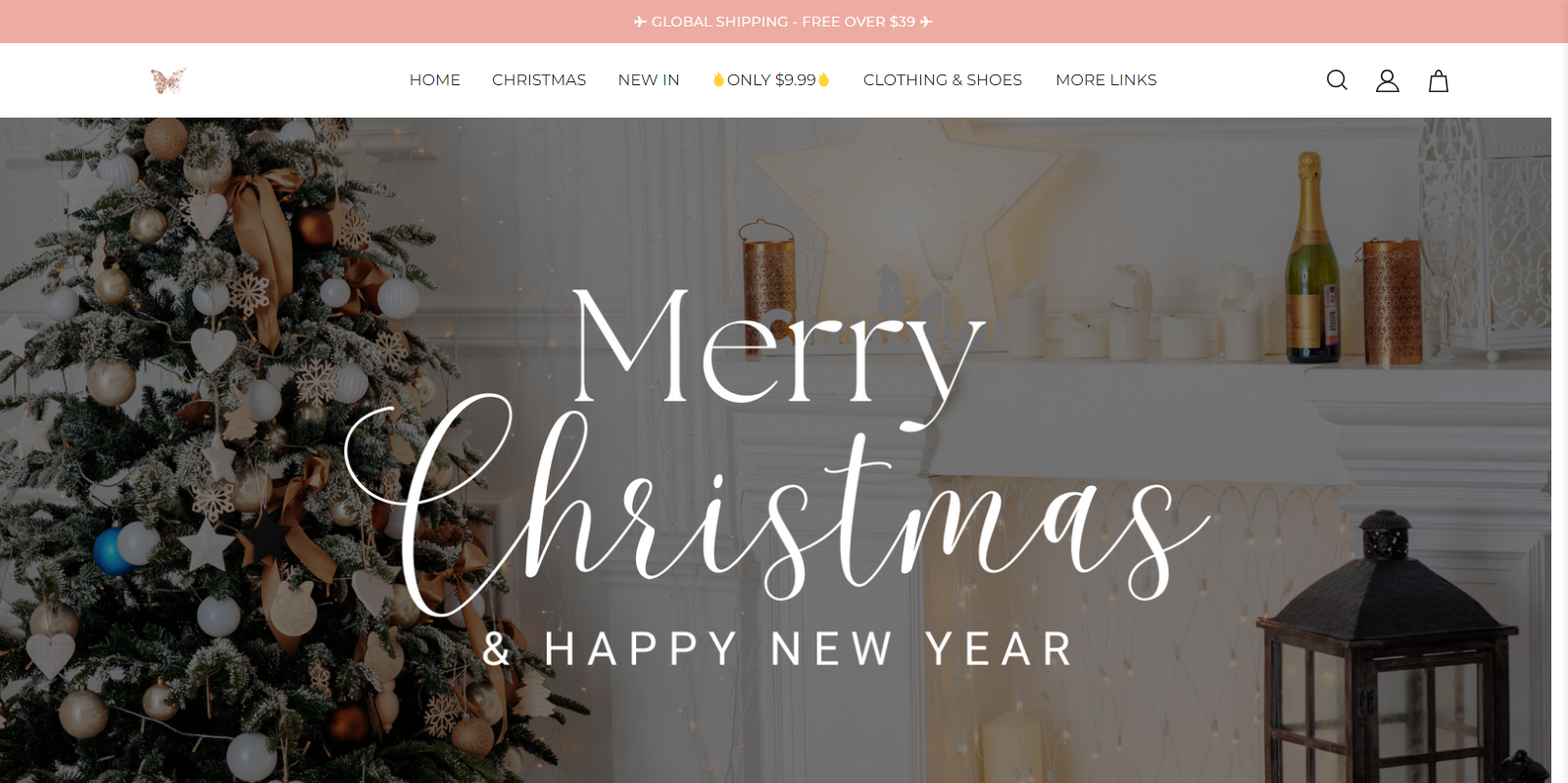Viewport: 1568px width, 783px height.
Task: Open the shopping bag cart icon
Action: click(x=1438, y=80)
